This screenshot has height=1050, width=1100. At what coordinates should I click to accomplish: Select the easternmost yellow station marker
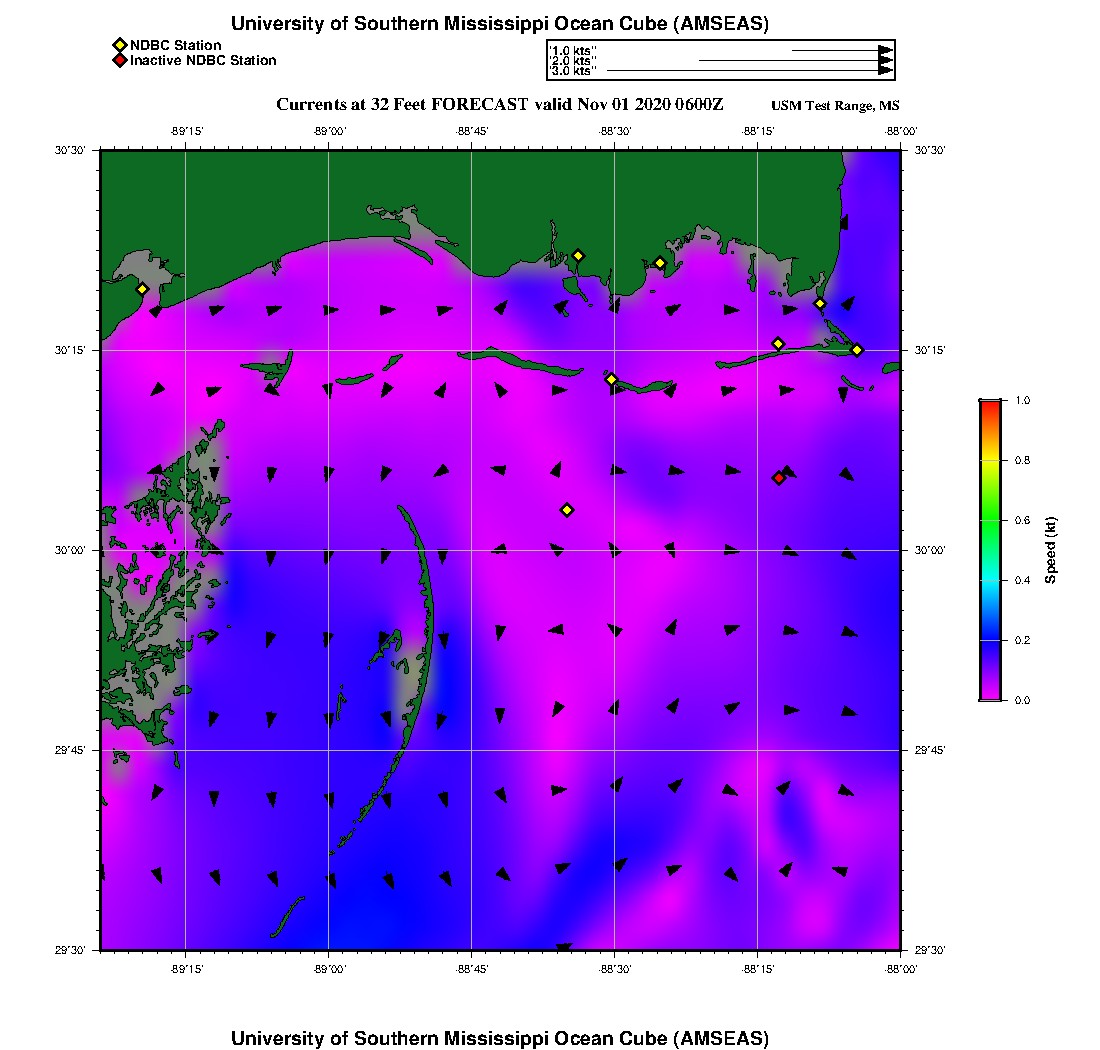point(857,349)
